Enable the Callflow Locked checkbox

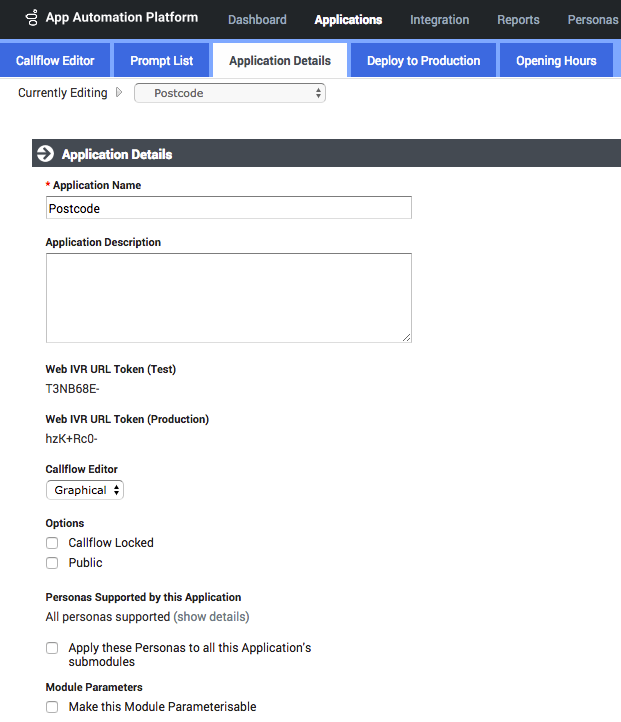52,543
